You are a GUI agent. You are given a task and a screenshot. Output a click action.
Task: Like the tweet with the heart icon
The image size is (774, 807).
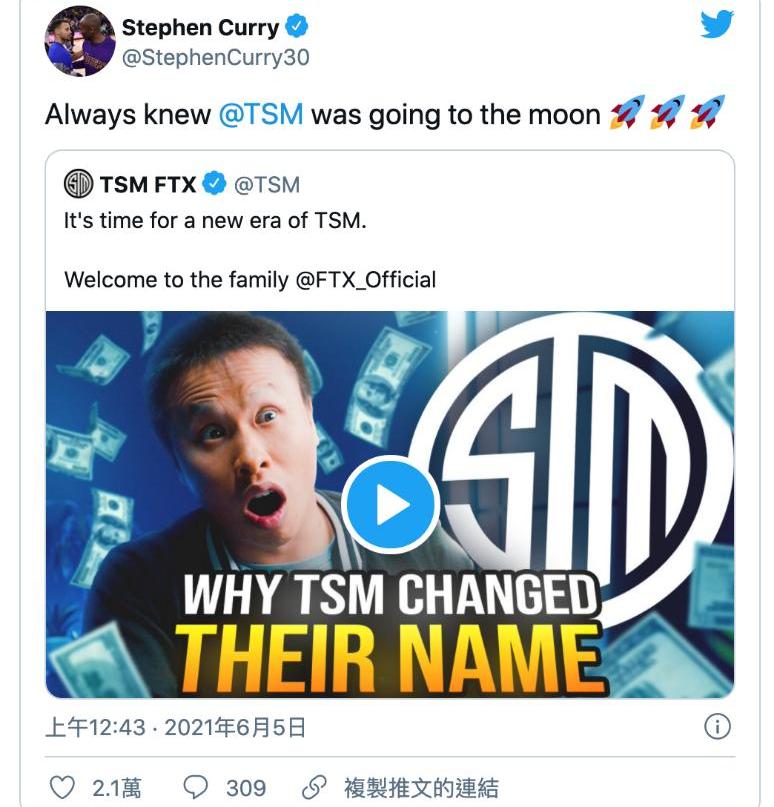pos(62,787)
